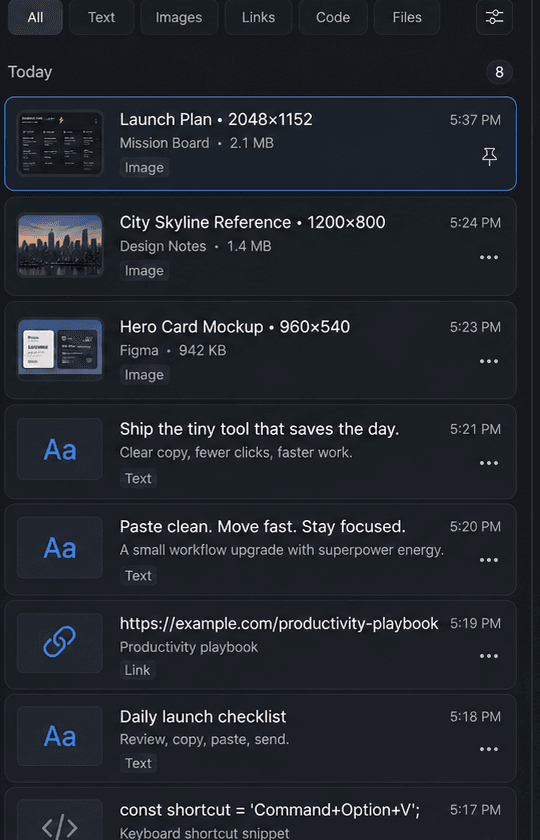This screenshot has width=540, height=840.
Task: Click the 5:37 PM timestamp
Action: click(x=475, y=120)
